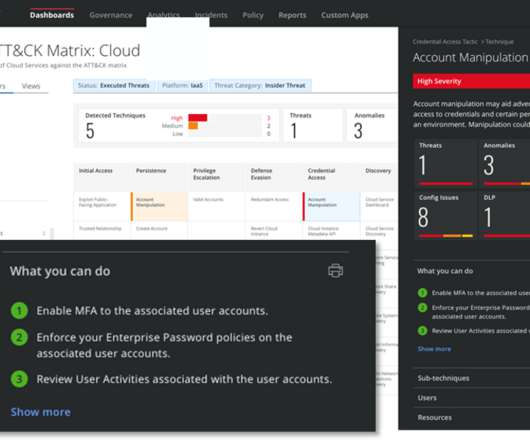Click the Exploit Public-Facing Application cell
Screen dimensions: 530x442
point(101,206)
